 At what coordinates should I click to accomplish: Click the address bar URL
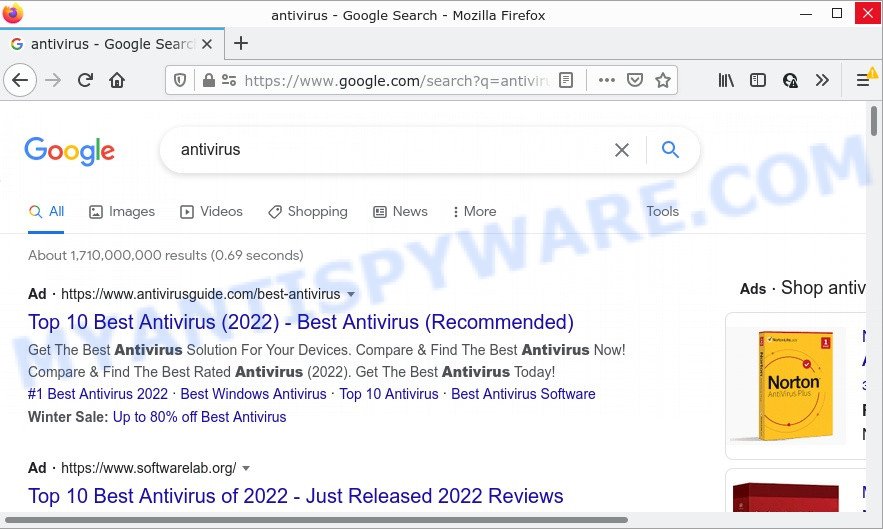click(x=396, y=81)
